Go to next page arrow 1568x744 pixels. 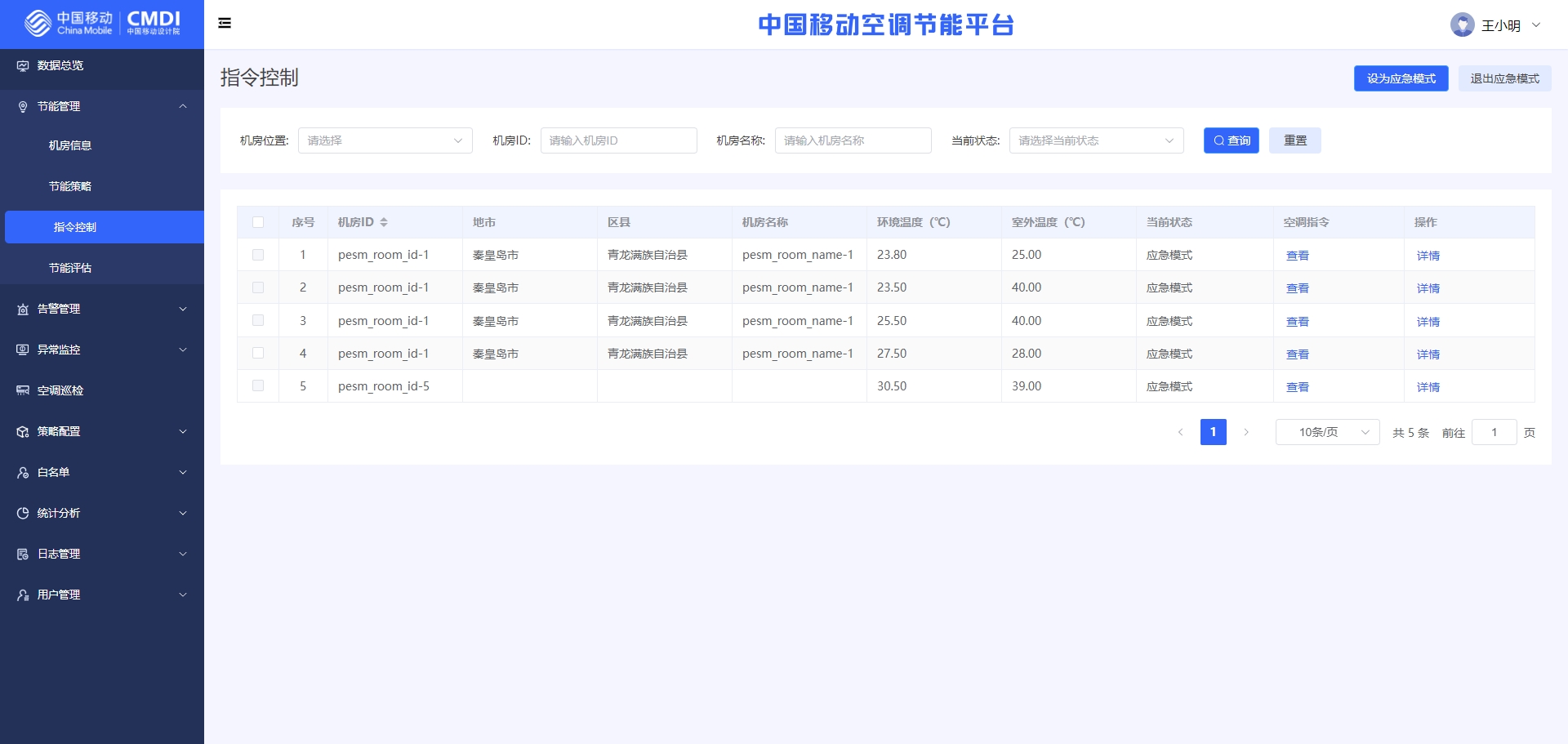point(1246,432)
